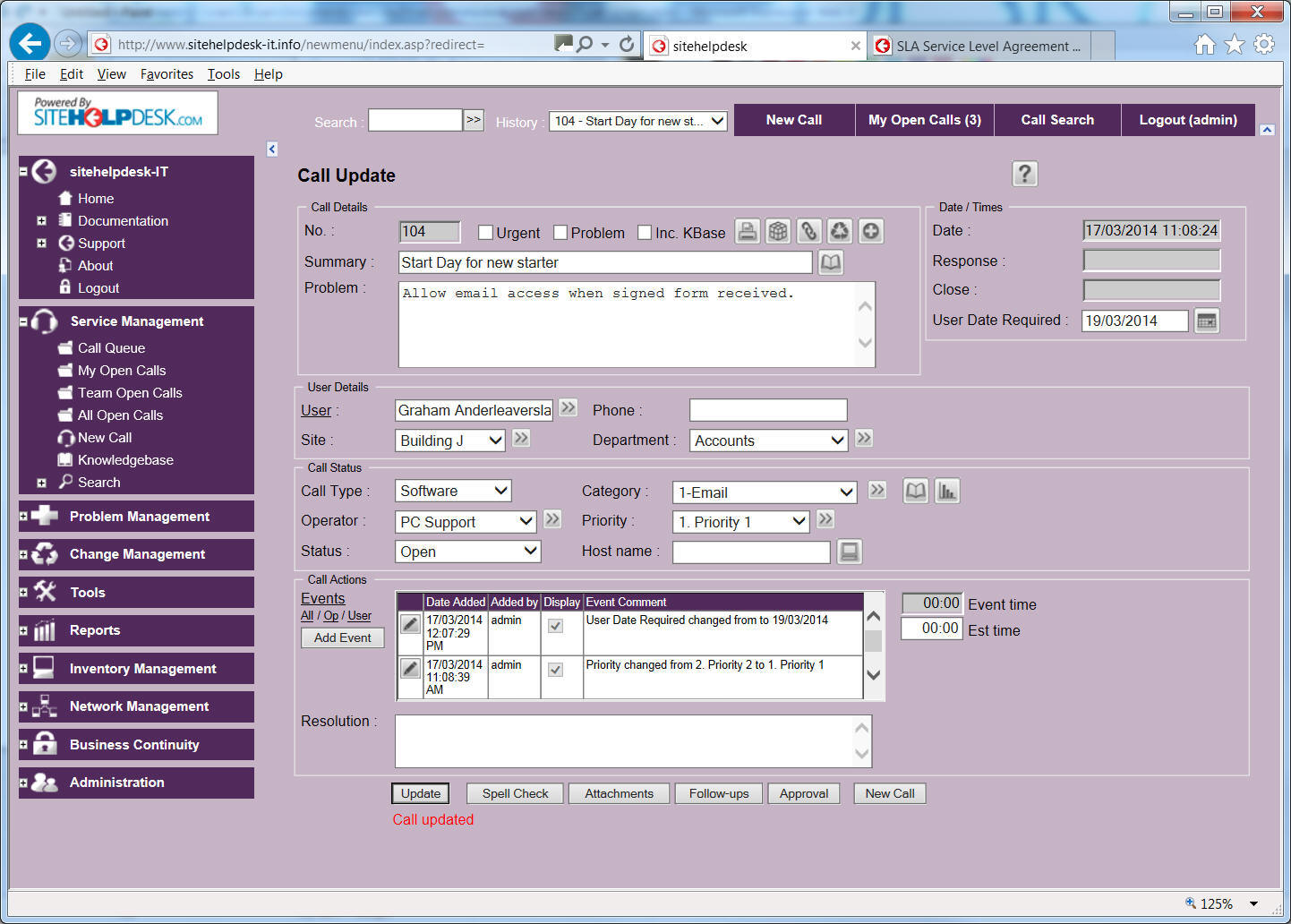Open the calendar icon for User Date Required
This screenshot has height=924, width=1291.
pyautogui.click(x=1207, y=321)
